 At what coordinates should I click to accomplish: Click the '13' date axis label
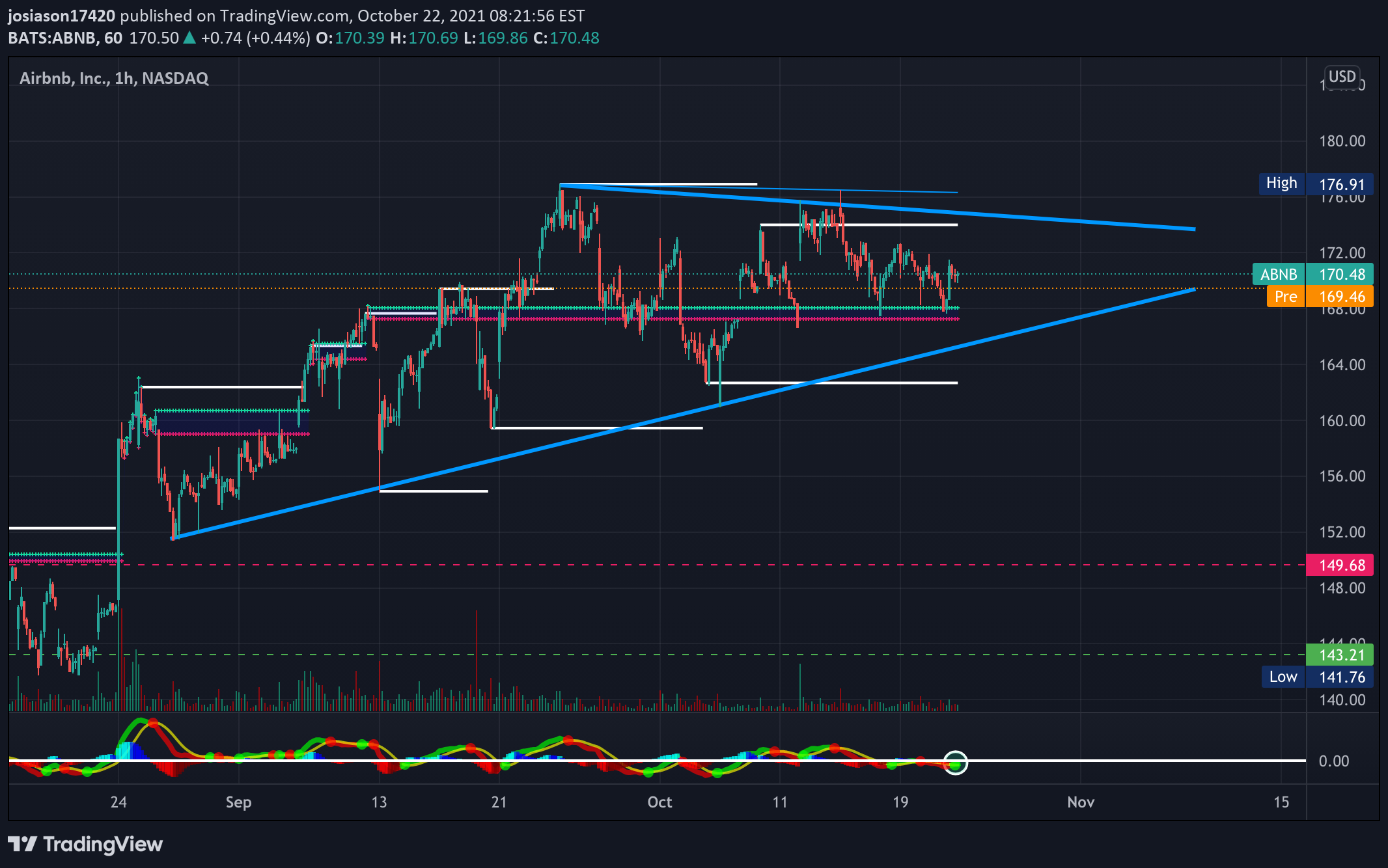click(379, 802)
